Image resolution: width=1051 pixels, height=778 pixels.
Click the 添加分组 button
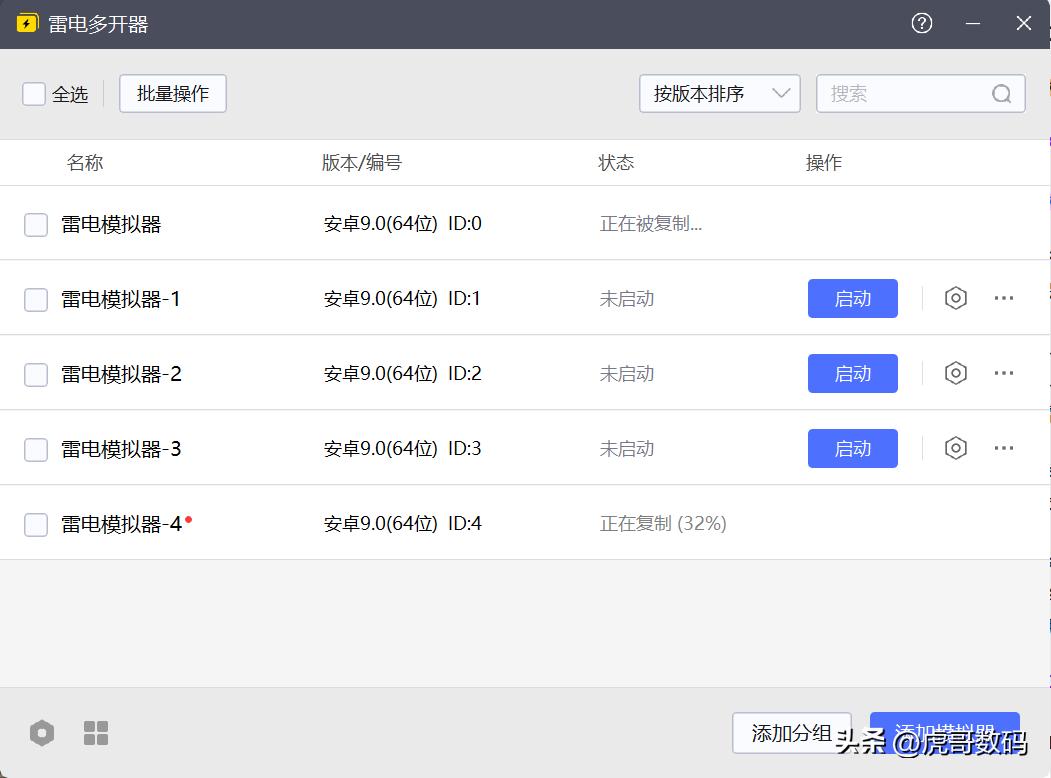pyautogui.click(x=790, y=733)
